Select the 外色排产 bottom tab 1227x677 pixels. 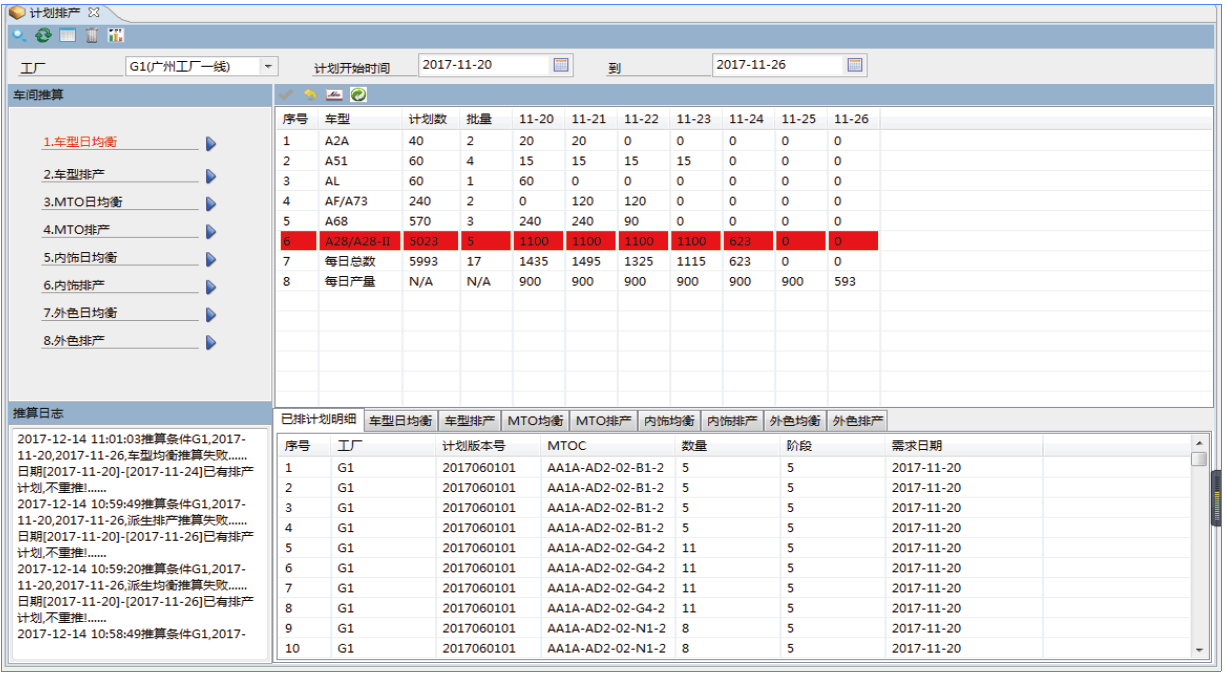pyautogui.click(x=857, y=421)
